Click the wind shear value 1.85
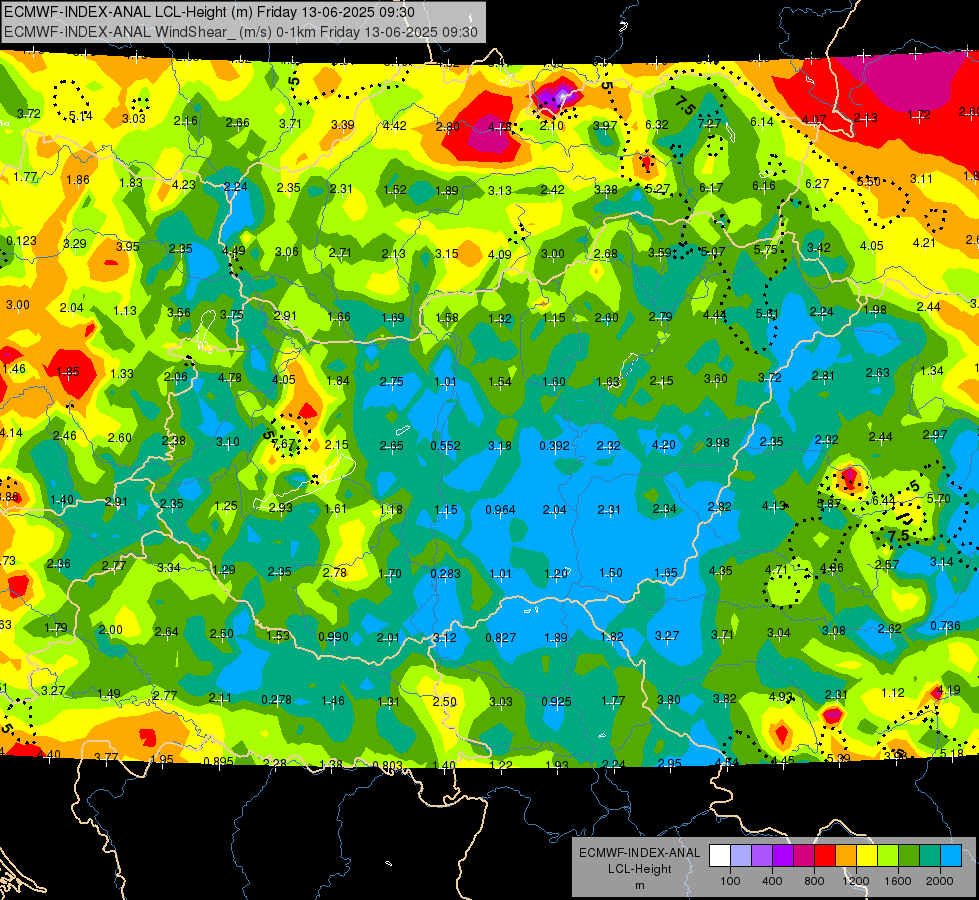This screenshot has width=979, height=900. [68, 372]
